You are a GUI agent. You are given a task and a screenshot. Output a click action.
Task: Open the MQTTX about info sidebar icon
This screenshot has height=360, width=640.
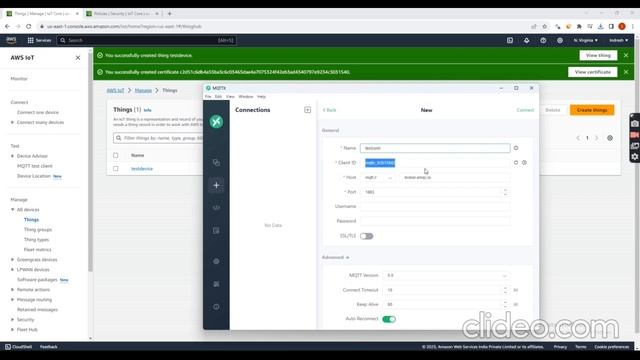coord(216,307)
